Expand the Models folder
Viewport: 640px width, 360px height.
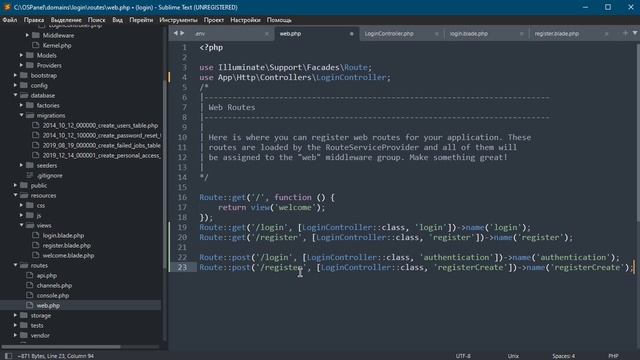[x=21, y=56]
